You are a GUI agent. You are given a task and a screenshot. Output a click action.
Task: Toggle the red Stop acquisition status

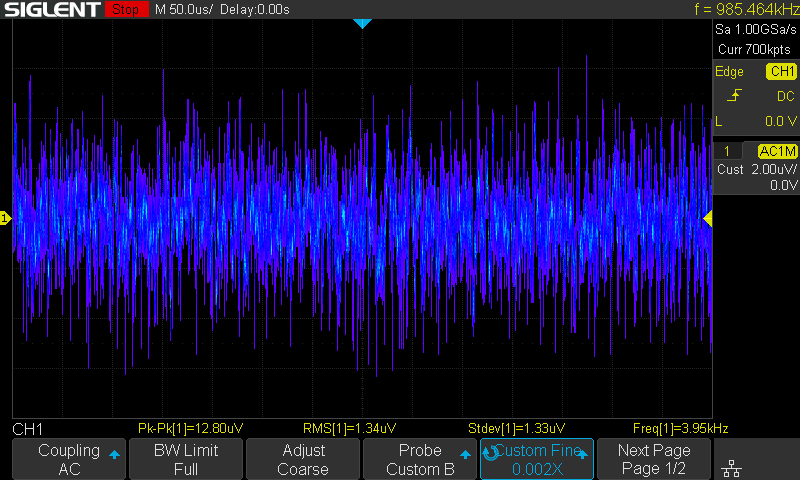124,10
